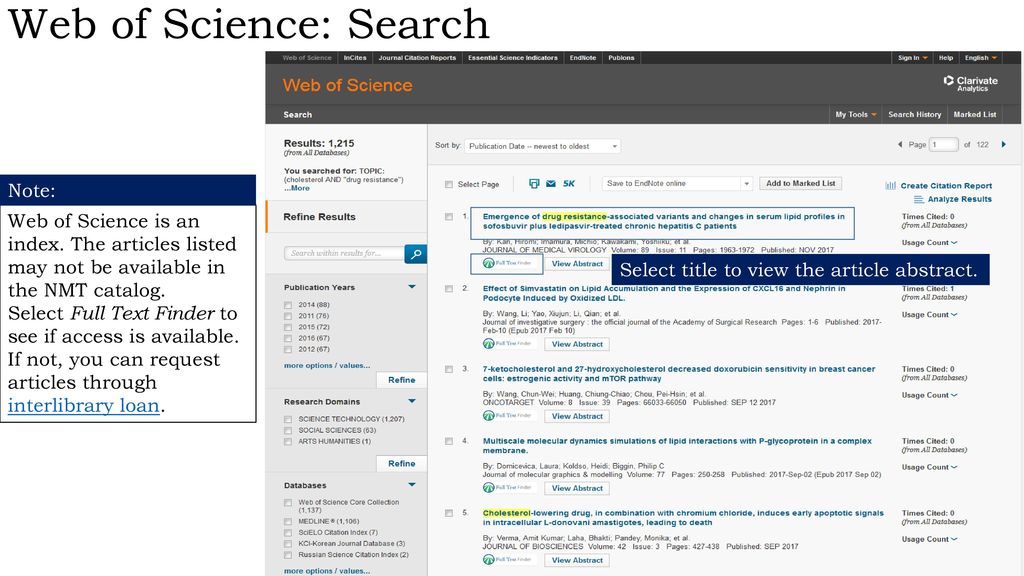Check the box for result 2
This screenshot has width=1024, height=576.
[449, 288]
